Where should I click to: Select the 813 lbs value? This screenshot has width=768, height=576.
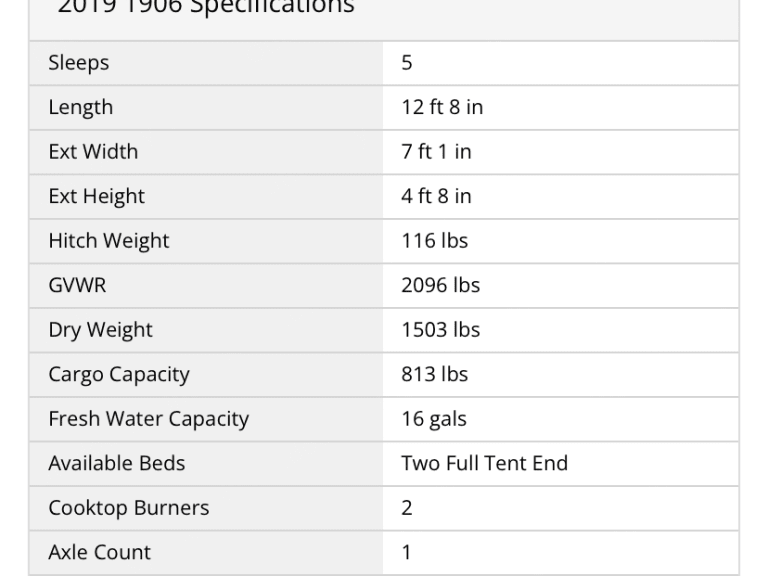pos(434,374)
